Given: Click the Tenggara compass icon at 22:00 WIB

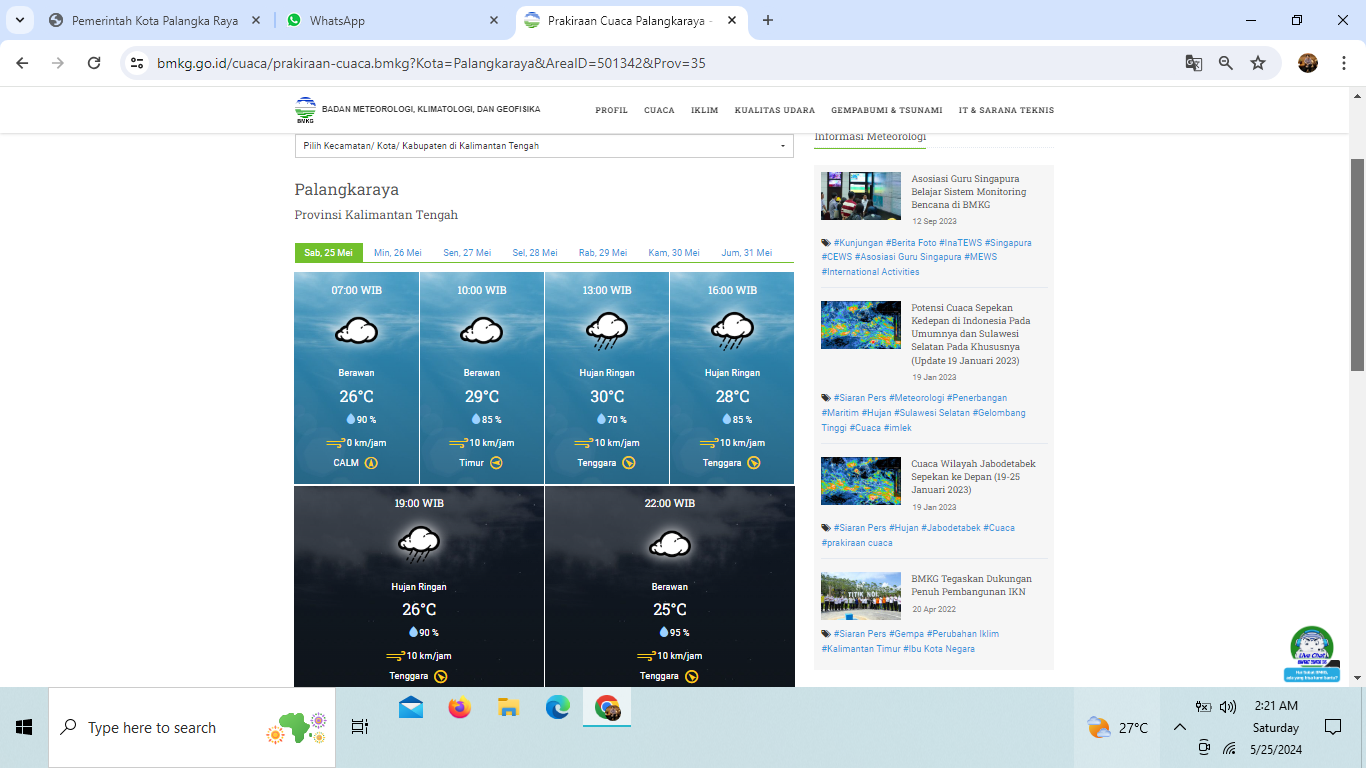Looking at the screenshot, I should pyautogui.click(x=690, y=676).
